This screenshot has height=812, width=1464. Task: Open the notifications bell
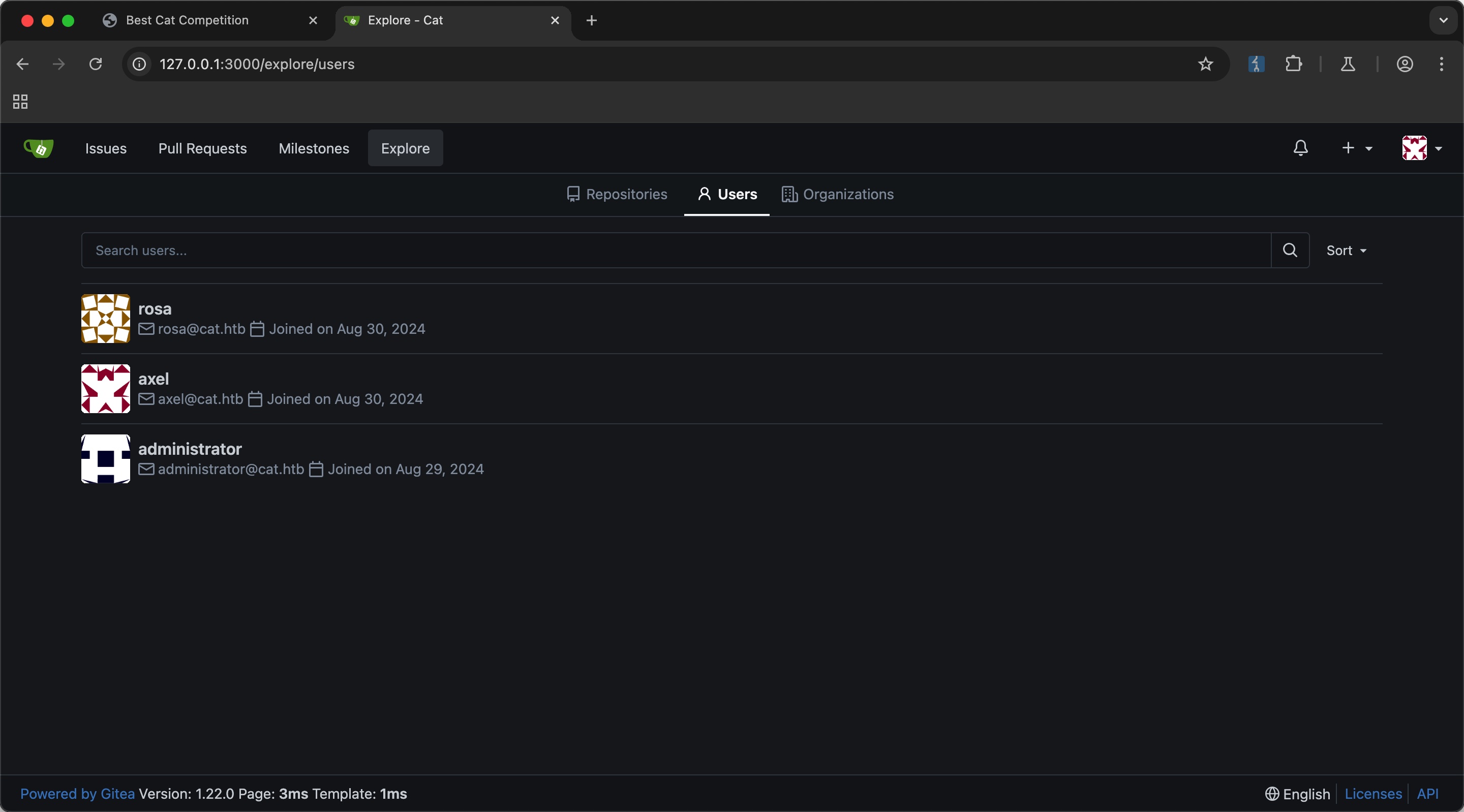point(1300,148)
